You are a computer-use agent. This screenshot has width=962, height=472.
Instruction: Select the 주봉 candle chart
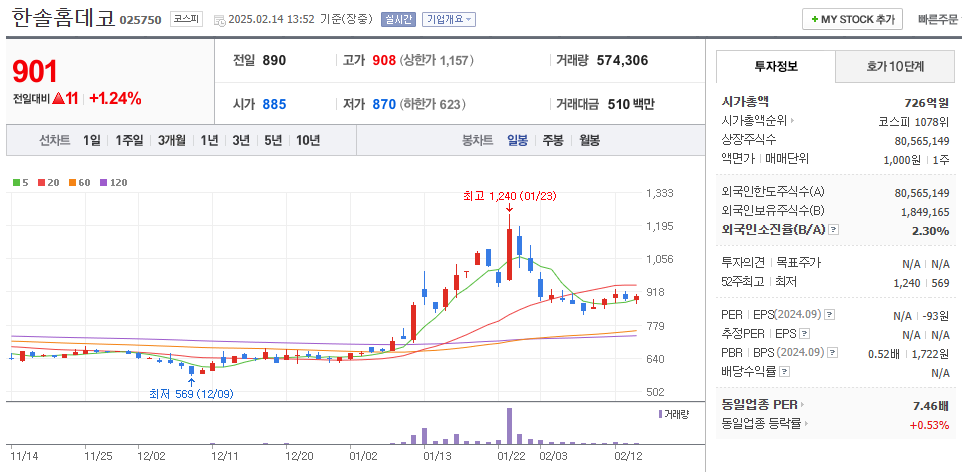[552, 141]
